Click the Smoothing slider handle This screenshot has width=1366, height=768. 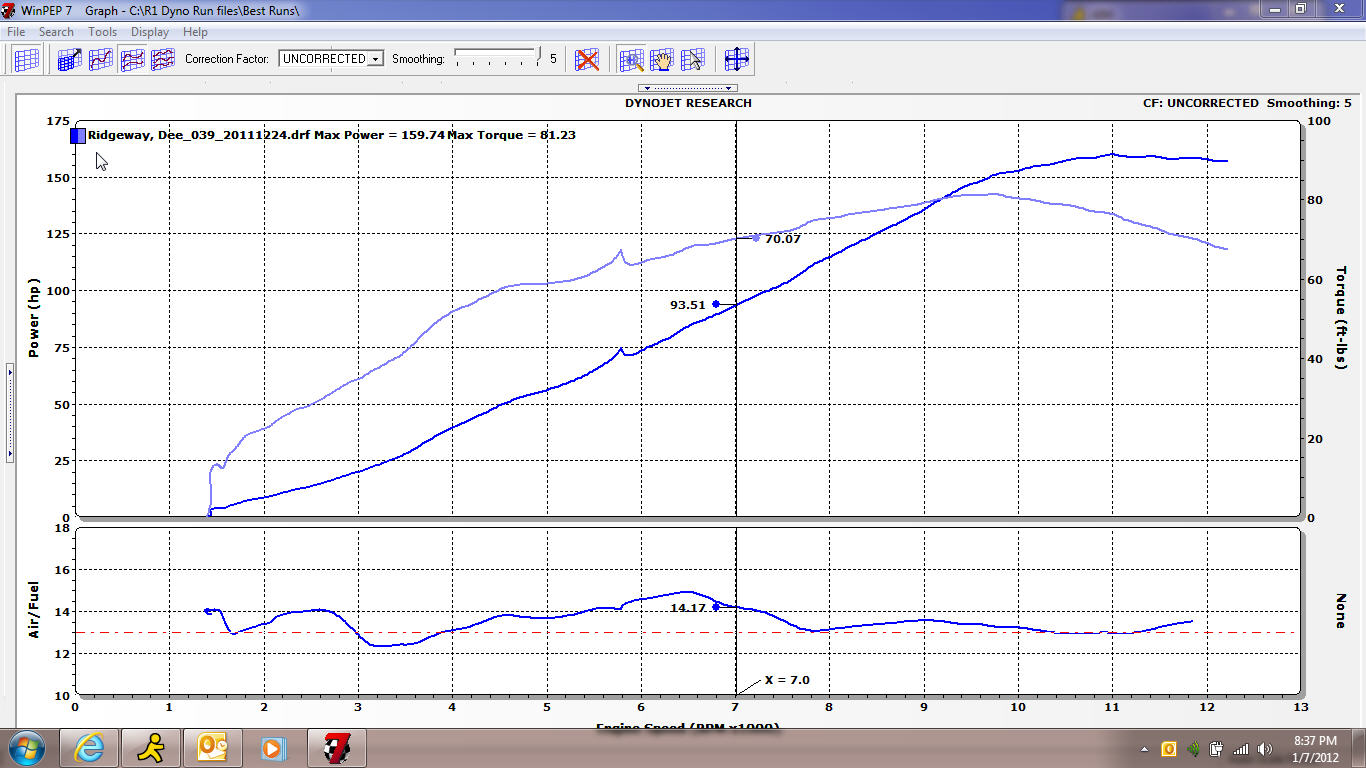[538, 56]
